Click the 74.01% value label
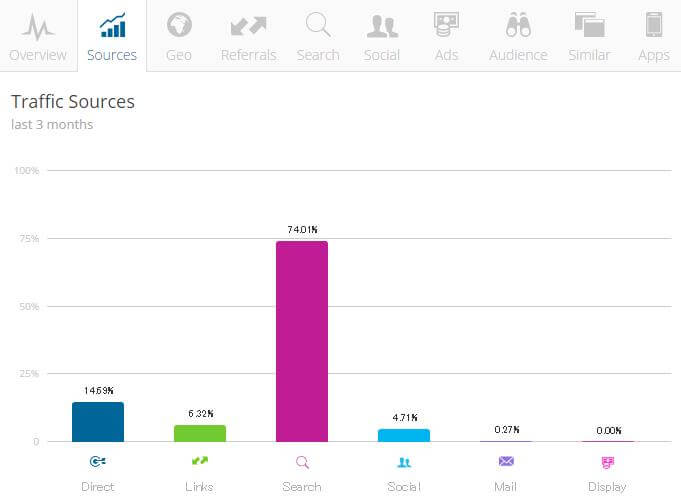681x500 pixels. pyautogui.click(x=302, y=229)
